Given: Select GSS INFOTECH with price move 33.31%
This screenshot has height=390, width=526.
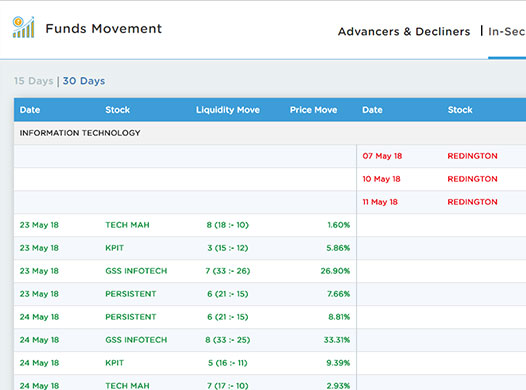Looking at the screenshot, I should point(136,340).
